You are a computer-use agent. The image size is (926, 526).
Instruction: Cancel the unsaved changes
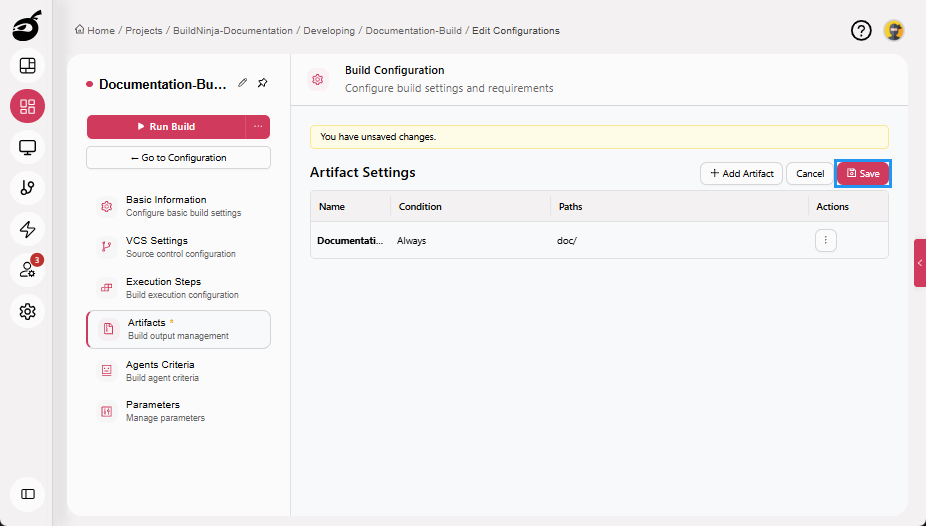(810, 173)
